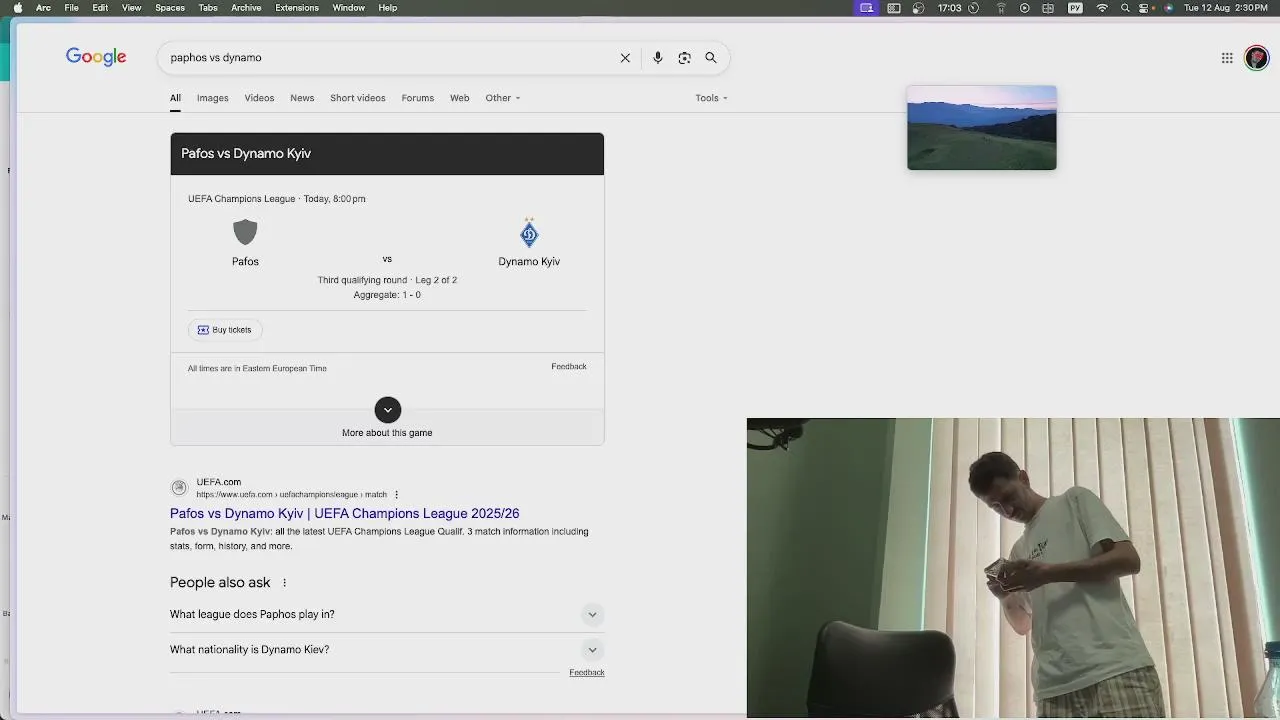Switch to the News tab
The image size is (1280, 720).
click(302, 98)
